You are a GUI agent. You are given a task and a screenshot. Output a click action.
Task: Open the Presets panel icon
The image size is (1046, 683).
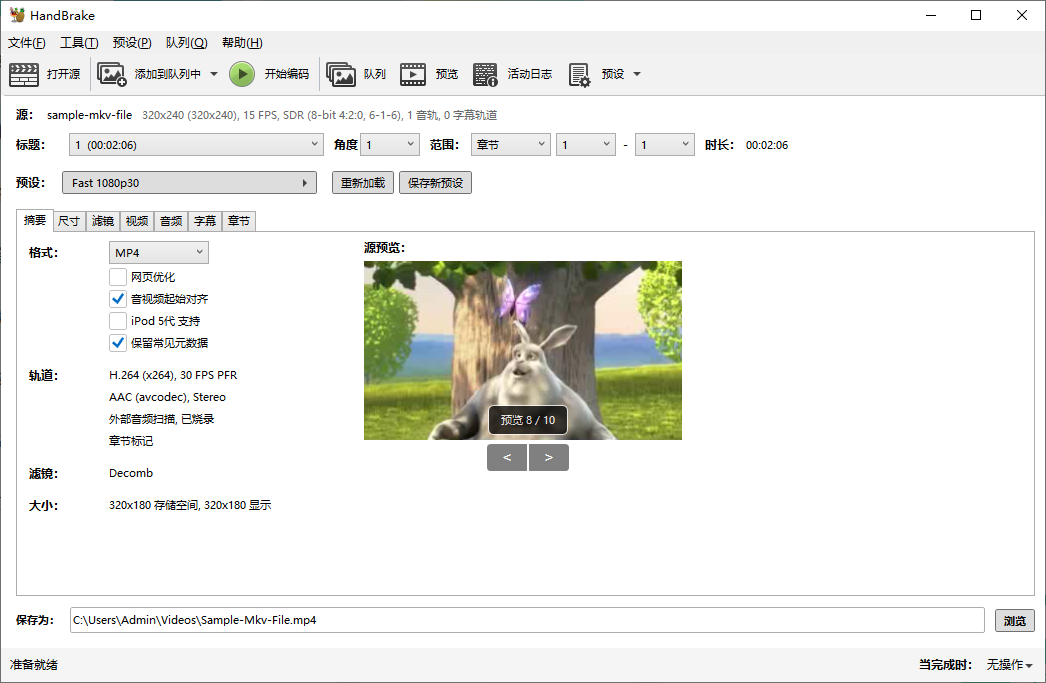(x=578, y=73)
